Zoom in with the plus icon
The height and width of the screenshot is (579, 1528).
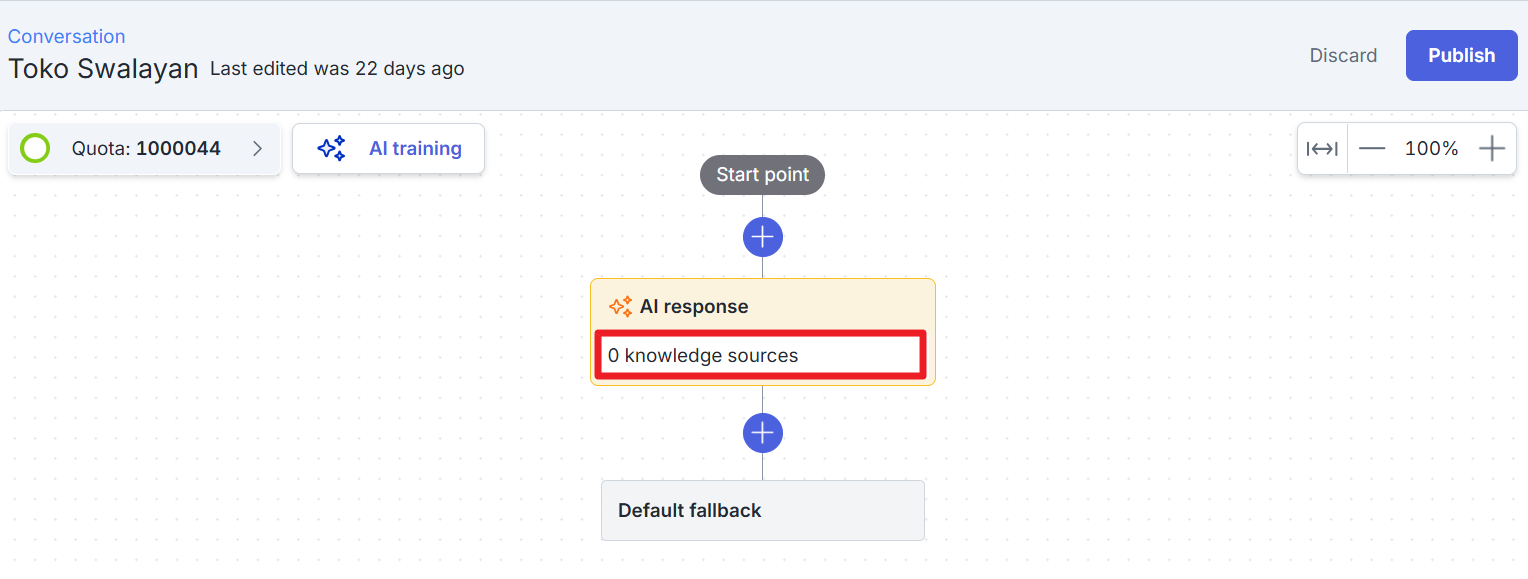[x=1491, y=149]
